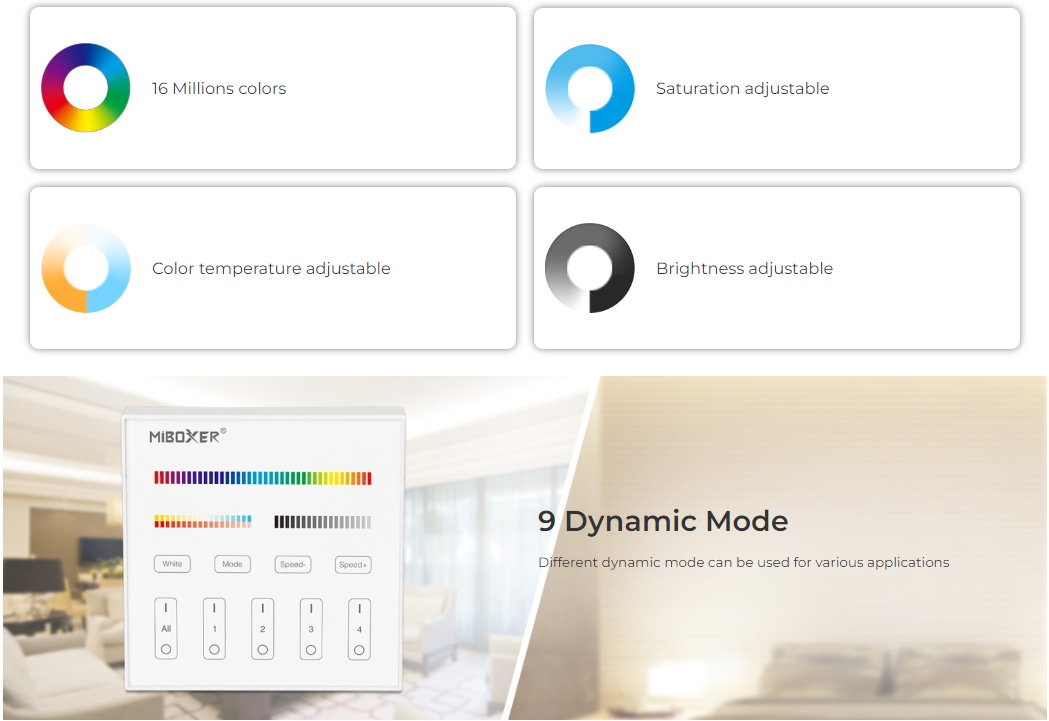Toggle the zone 4 switch

(x=359, y=628)
